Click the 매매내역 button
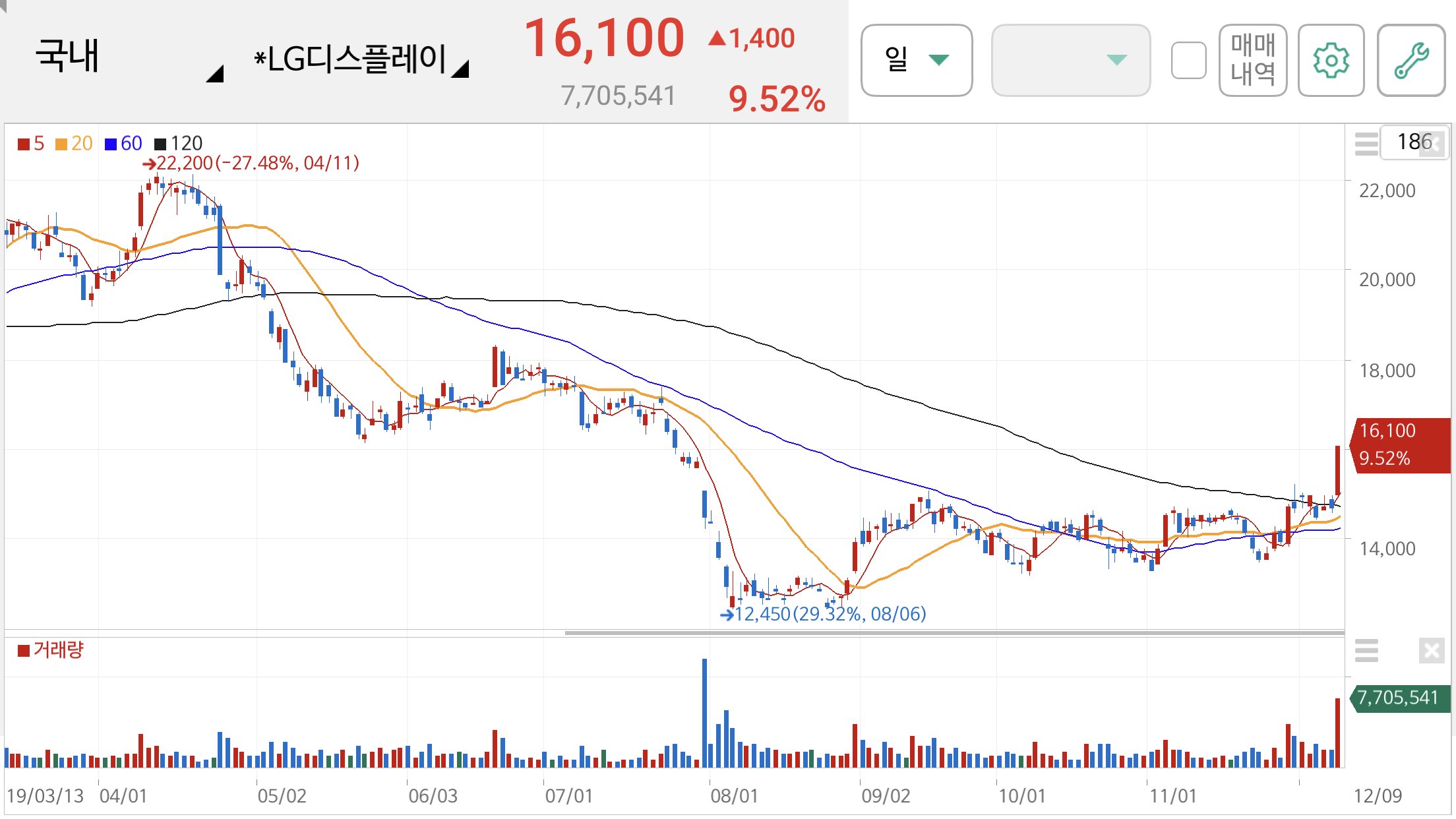This screenshot has width=1456, height=819. click(1253, 61)
